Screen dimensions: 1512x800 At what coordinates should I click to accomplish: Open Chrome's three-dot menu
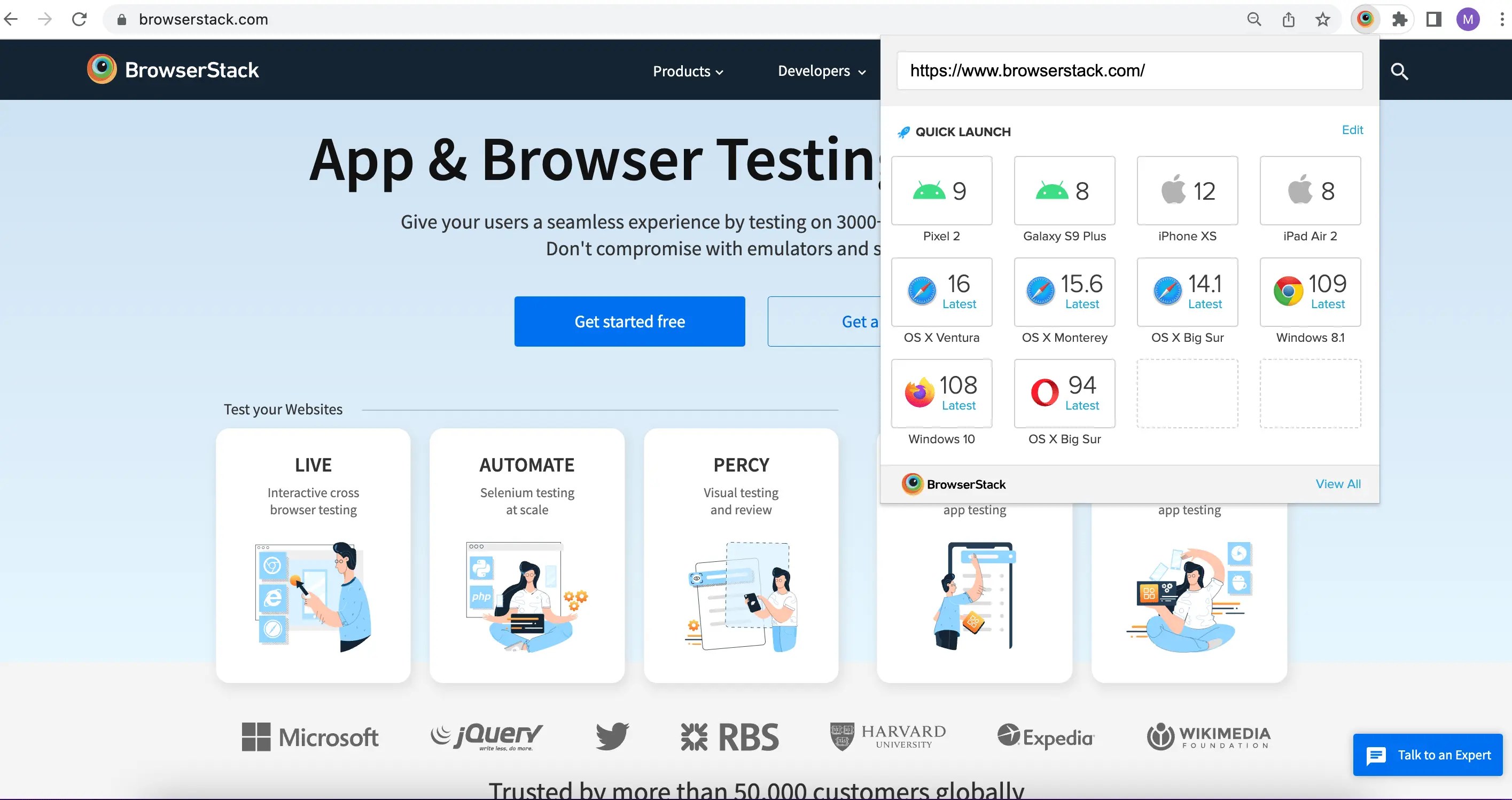1502,19
